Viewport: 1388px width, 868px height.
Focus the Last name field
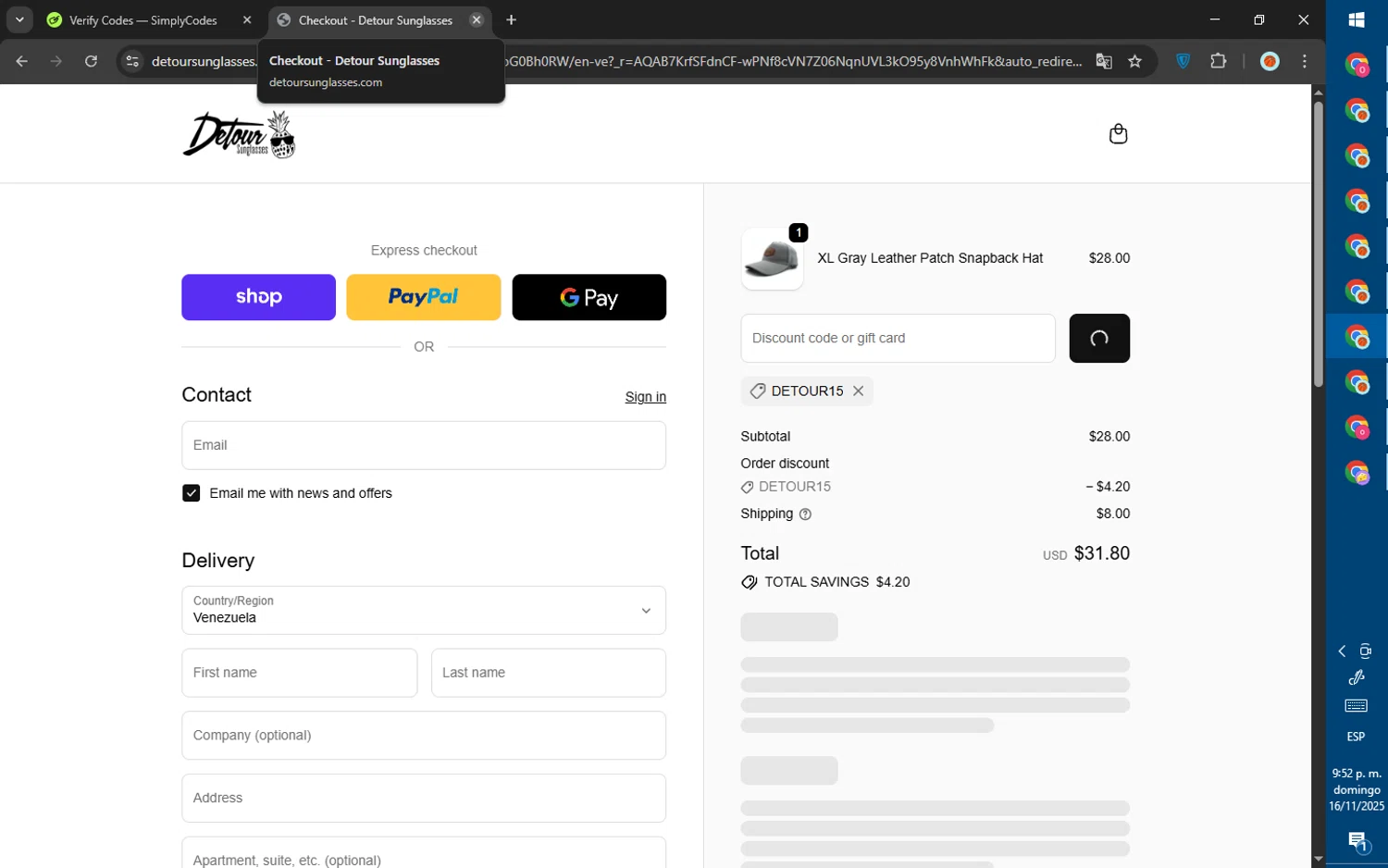coord(549,674)
